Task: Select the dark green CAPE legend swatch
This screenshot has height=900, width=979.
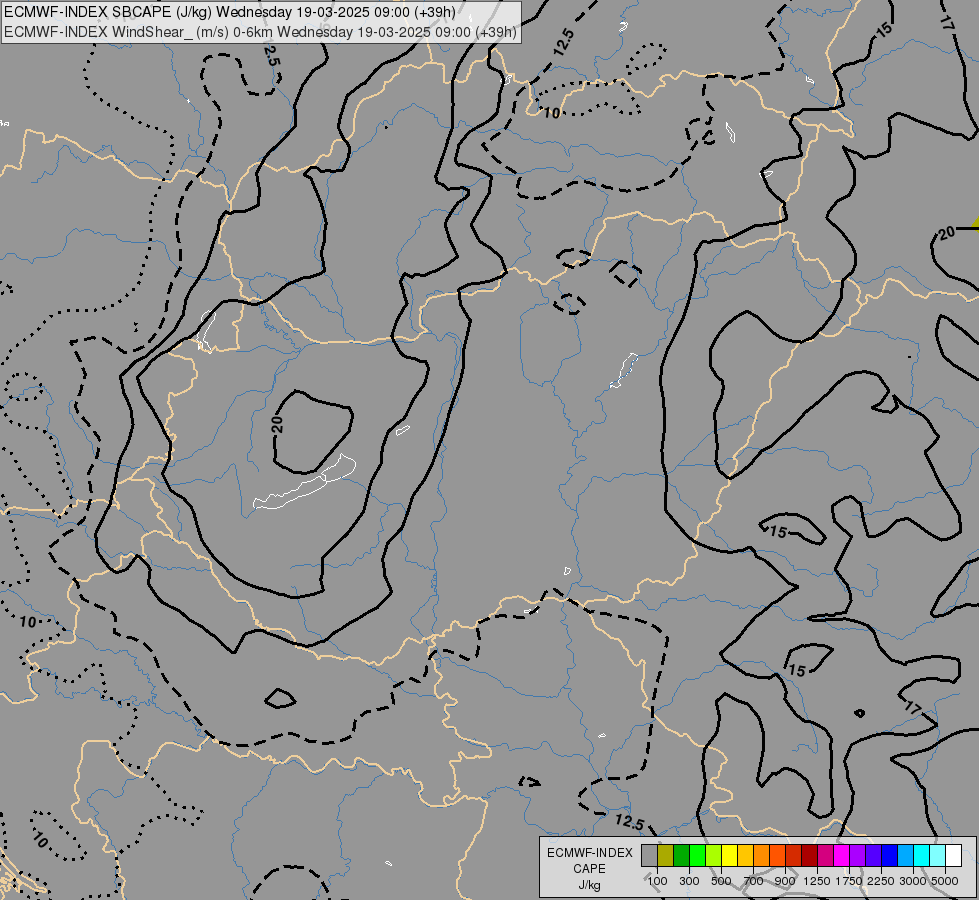Action: click(x=681, y=856)
